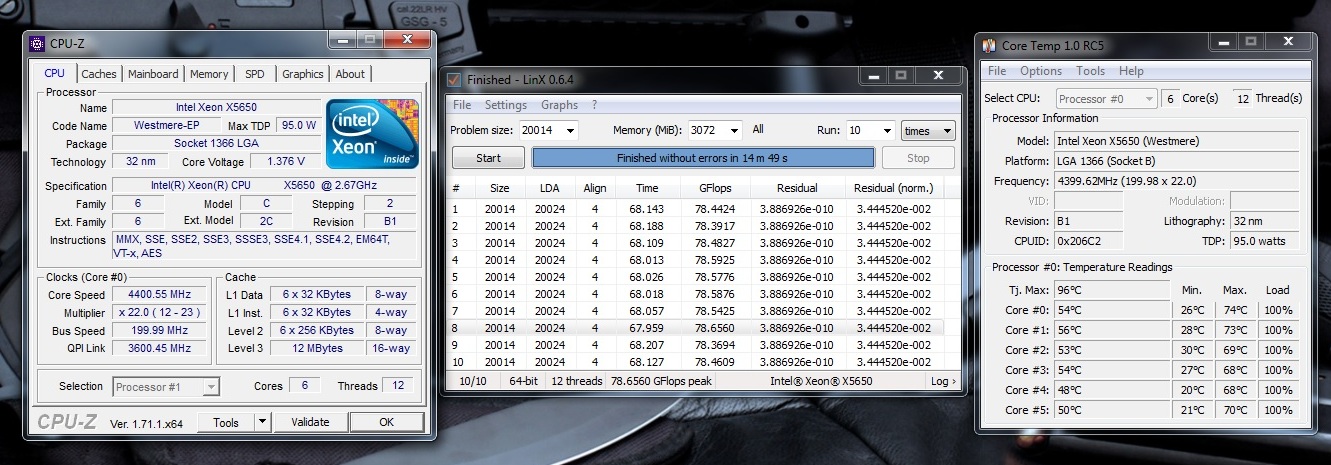Open the File menu in Core Temp
Screen dimensions: 1331x465
tap(997, 71)
